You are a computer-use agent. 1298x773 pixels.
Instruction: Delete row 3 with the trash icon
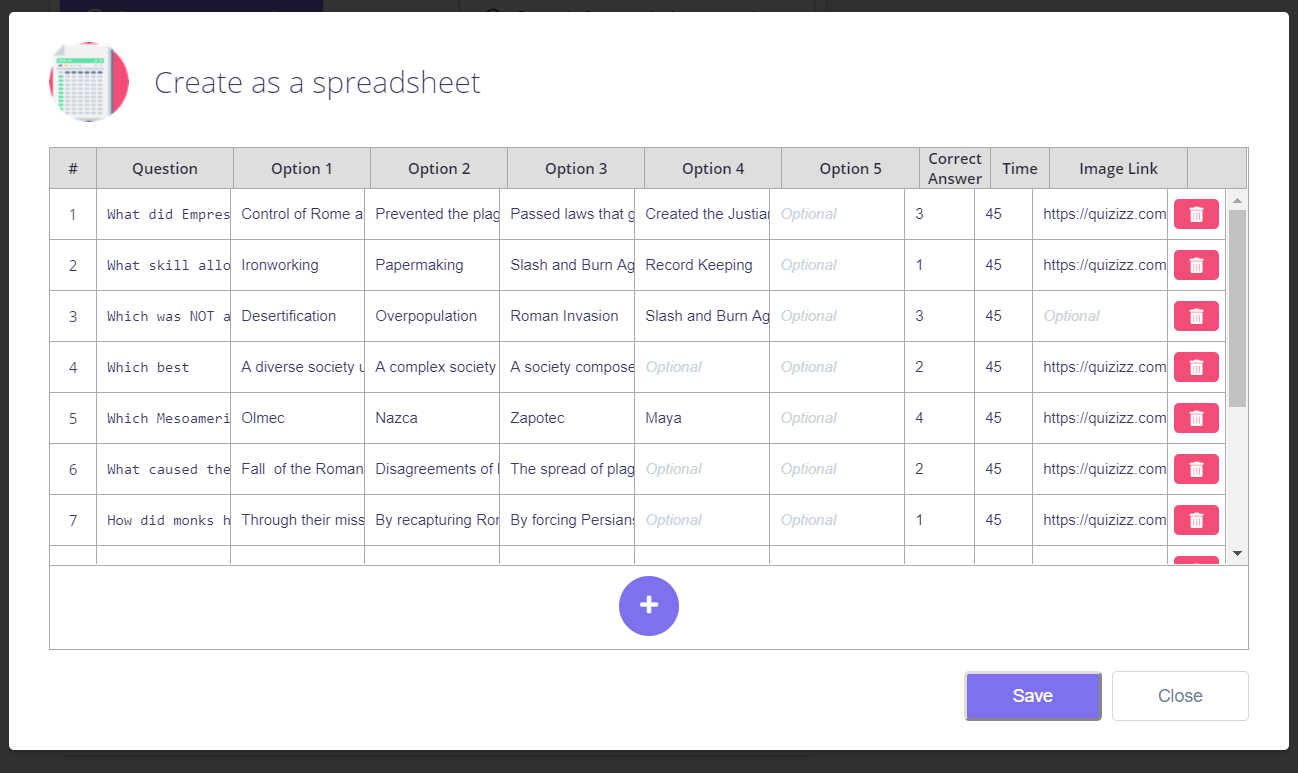(1196, 316)
